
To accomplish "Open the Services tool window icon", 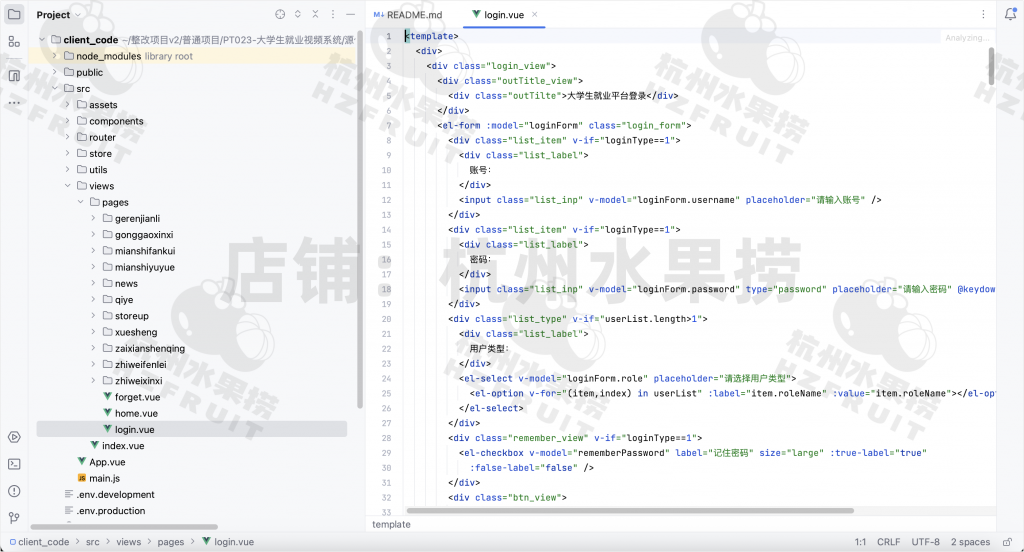I will pos(14,437).
